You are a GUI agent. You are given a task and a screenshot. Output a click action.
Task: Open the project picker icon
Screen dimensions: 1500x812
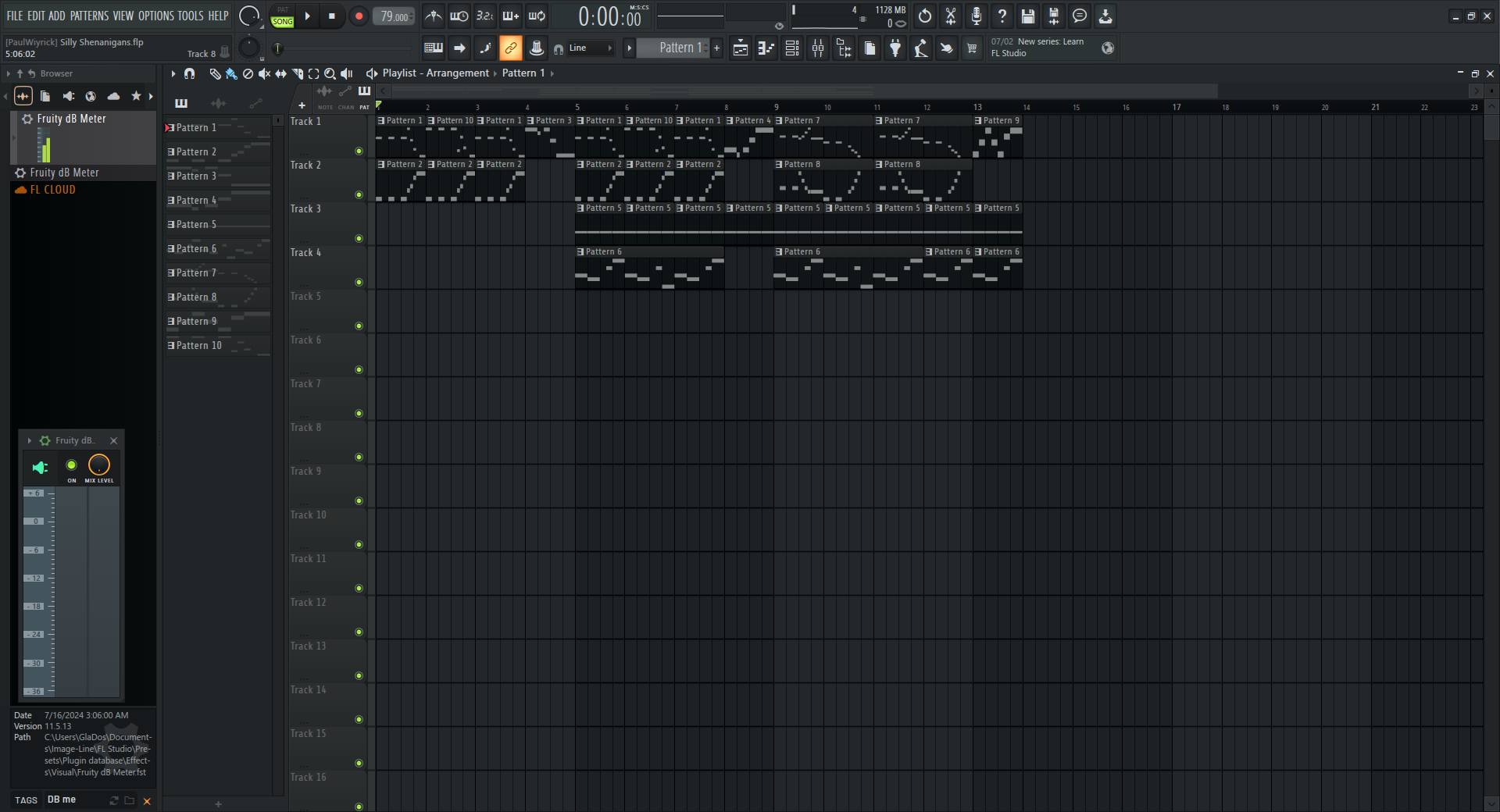(870, 48)
